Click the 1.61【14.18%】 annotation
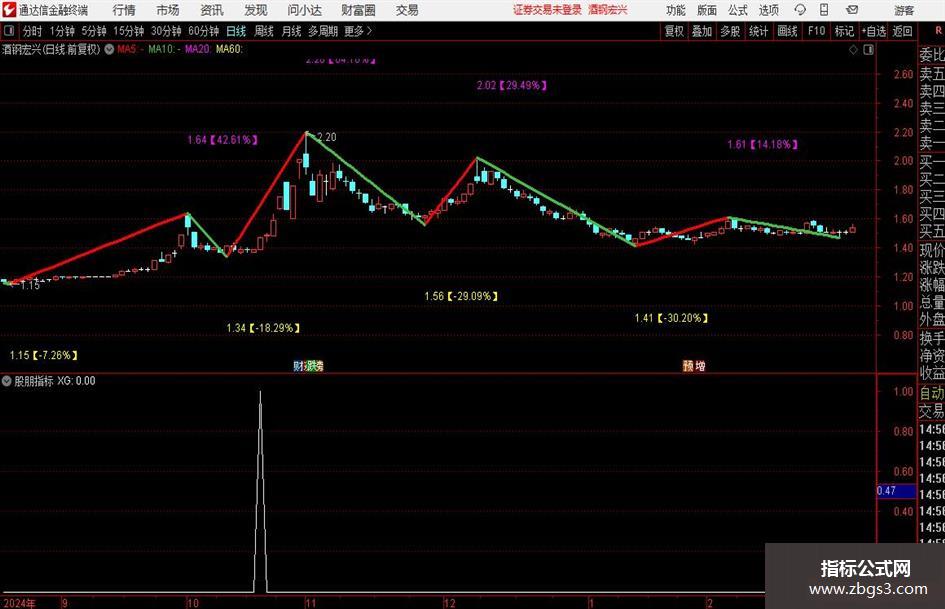The image size is (945, 609). (762, 144)
